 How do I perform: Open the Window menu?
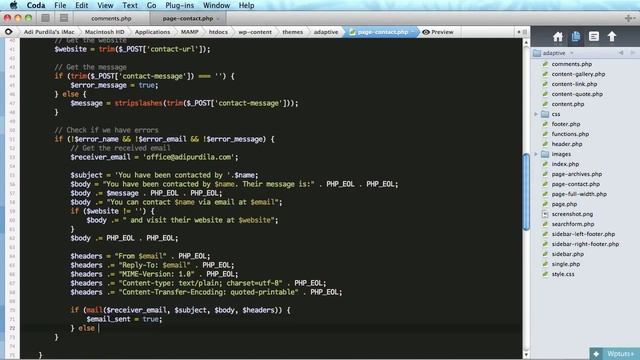pos(216,5)
